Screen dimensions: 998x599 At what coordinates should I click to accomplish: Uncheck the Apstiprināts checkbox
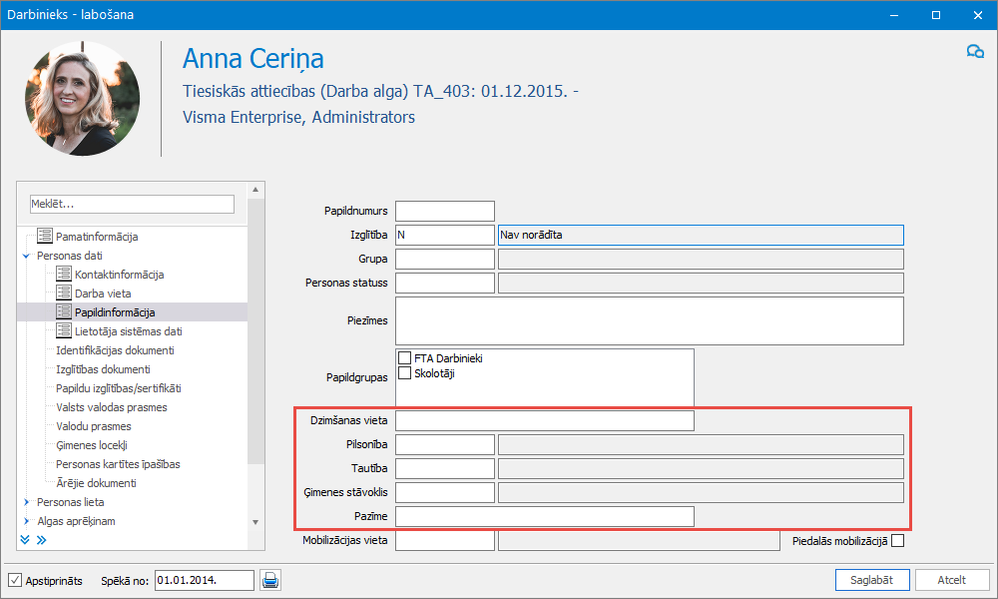15,580
